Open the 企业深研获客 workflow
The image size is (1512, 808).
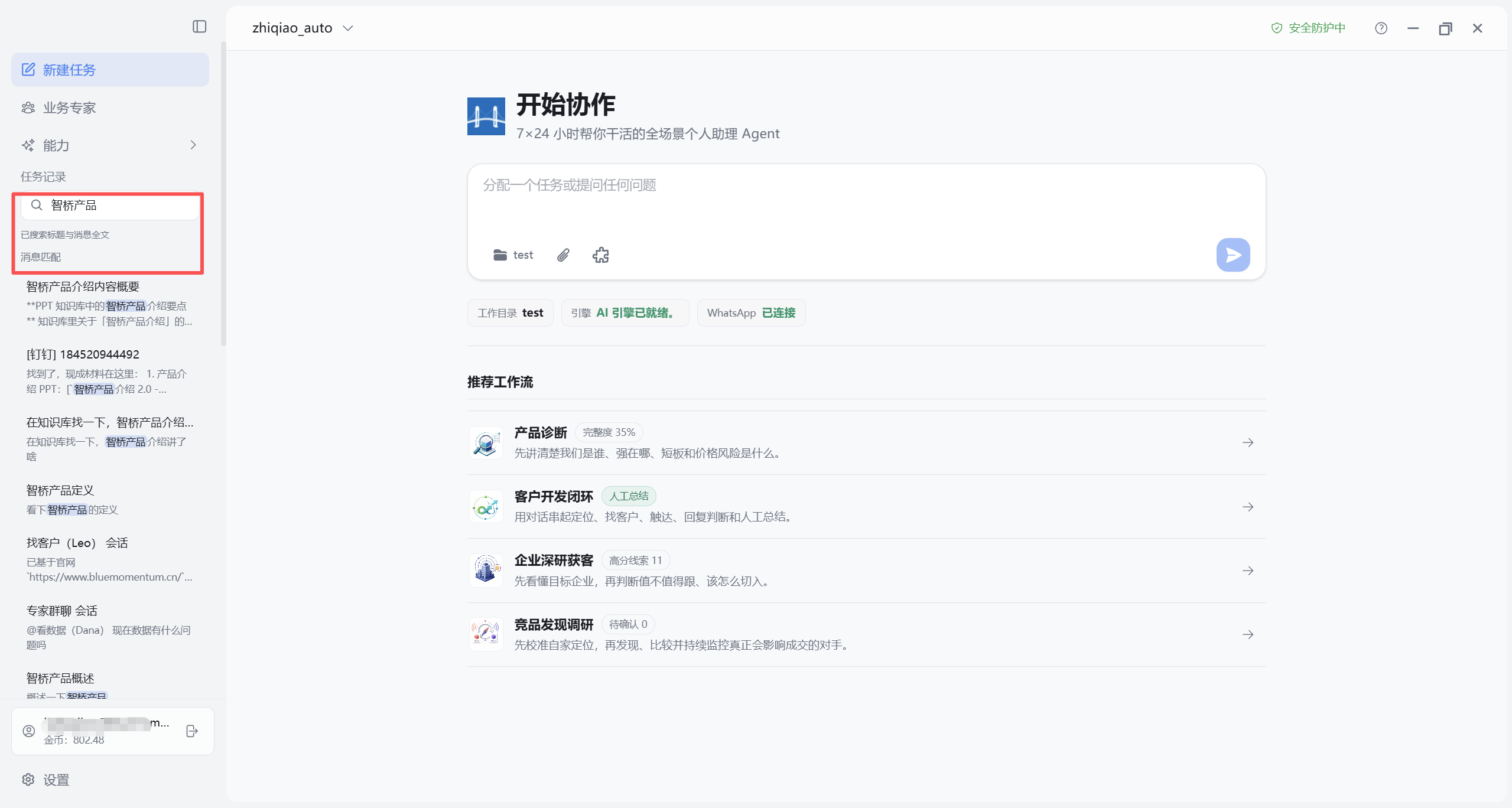pos(866,571)
